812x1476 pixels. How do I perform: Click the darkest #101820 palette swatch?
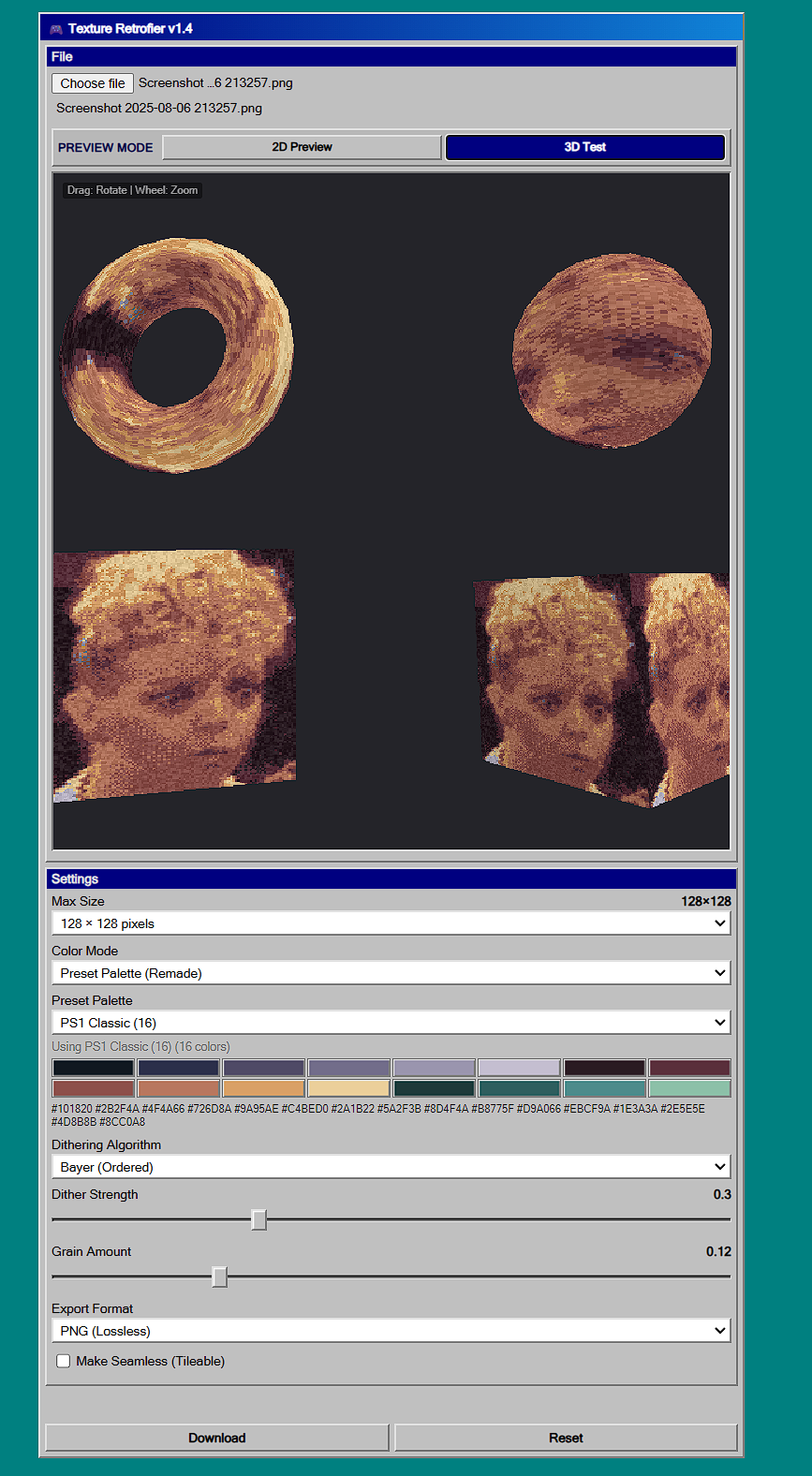[x=94, y=1068]
